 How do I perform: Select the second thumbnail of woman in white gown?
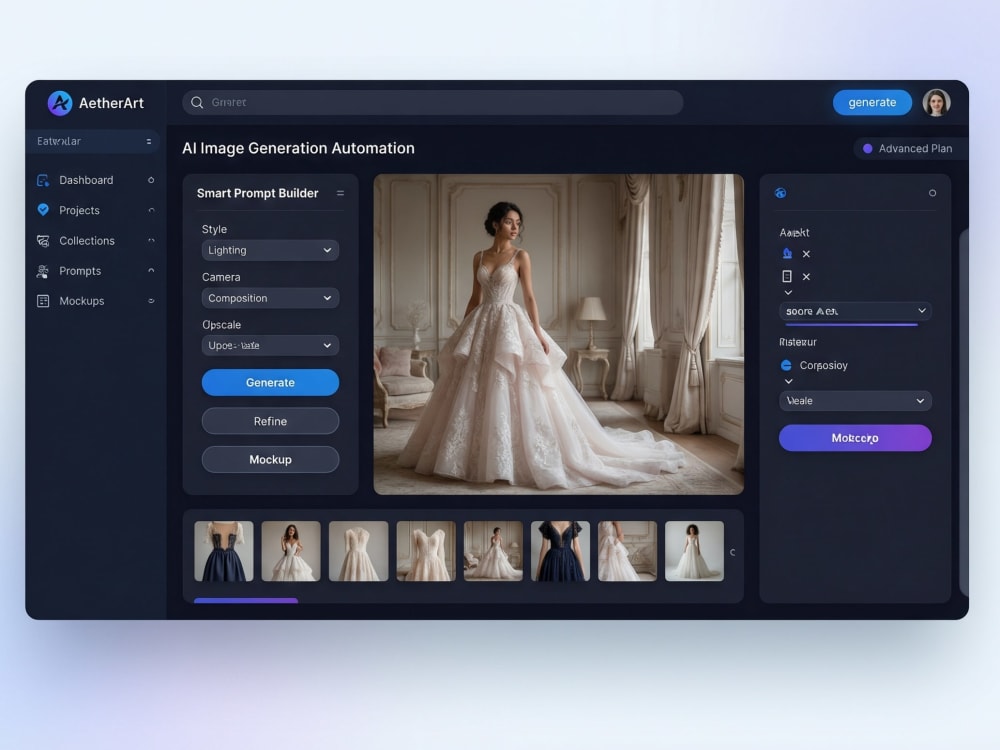291,551
